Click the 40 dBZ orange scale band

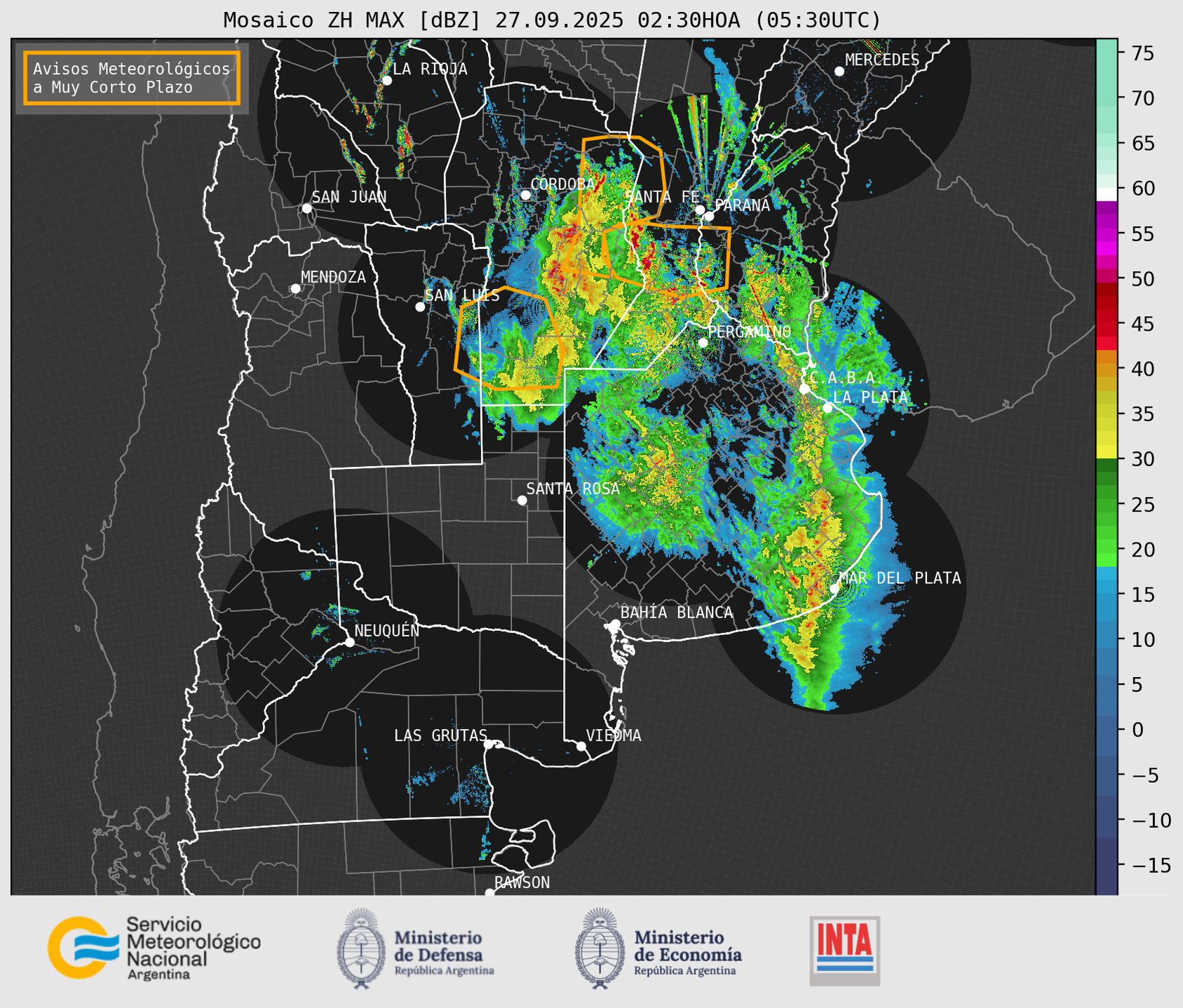coord(1107,369)
